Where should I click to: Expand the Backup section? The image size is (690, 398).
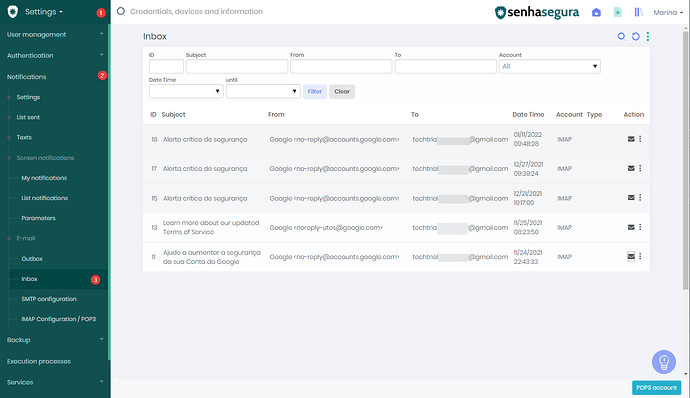[x=55, y=340]
